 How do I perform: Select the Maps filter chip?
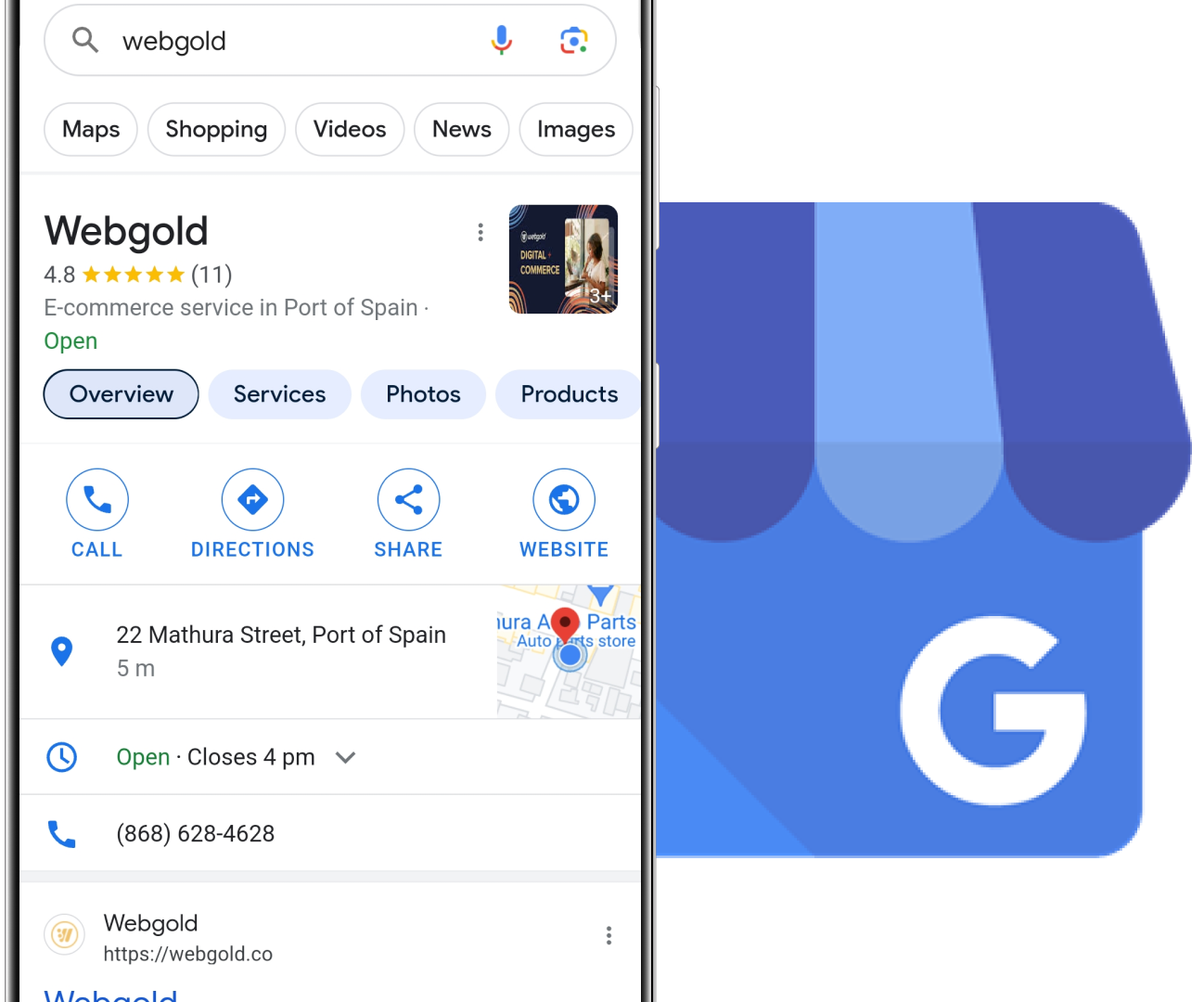[x=91, y=129]
